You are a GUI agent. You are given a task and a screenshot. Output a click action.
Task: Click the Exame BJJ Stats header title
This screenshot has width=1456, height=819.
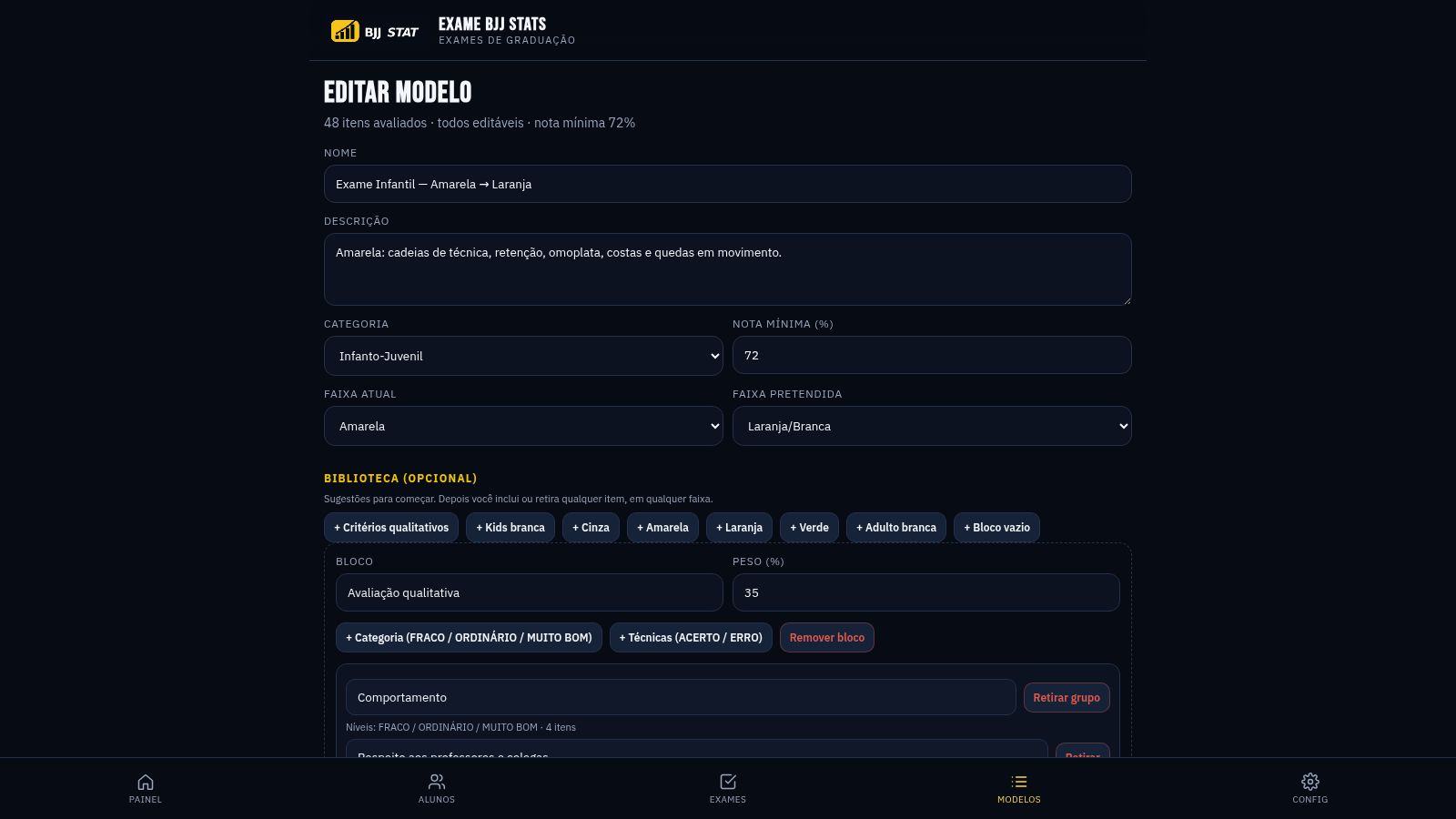tap(492, 25)
